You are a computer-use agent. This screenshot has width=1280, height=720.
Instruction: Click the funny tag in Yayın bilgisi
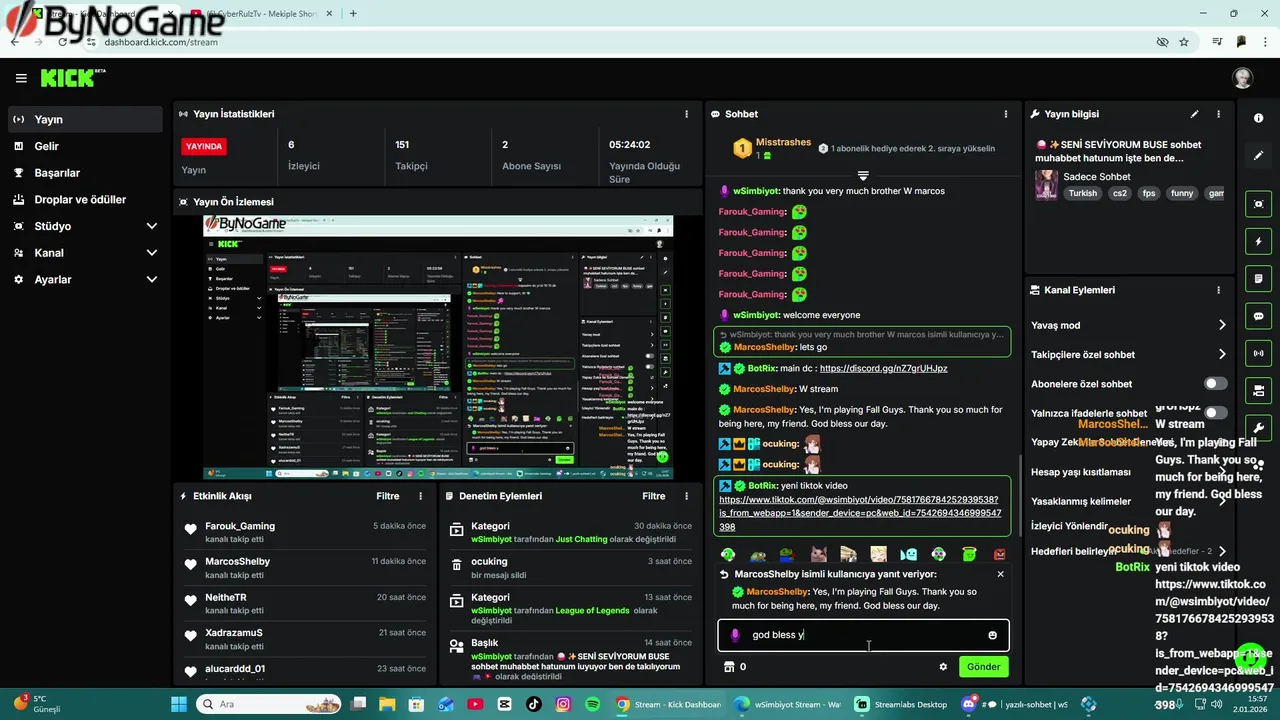(x=1182, y=193)
